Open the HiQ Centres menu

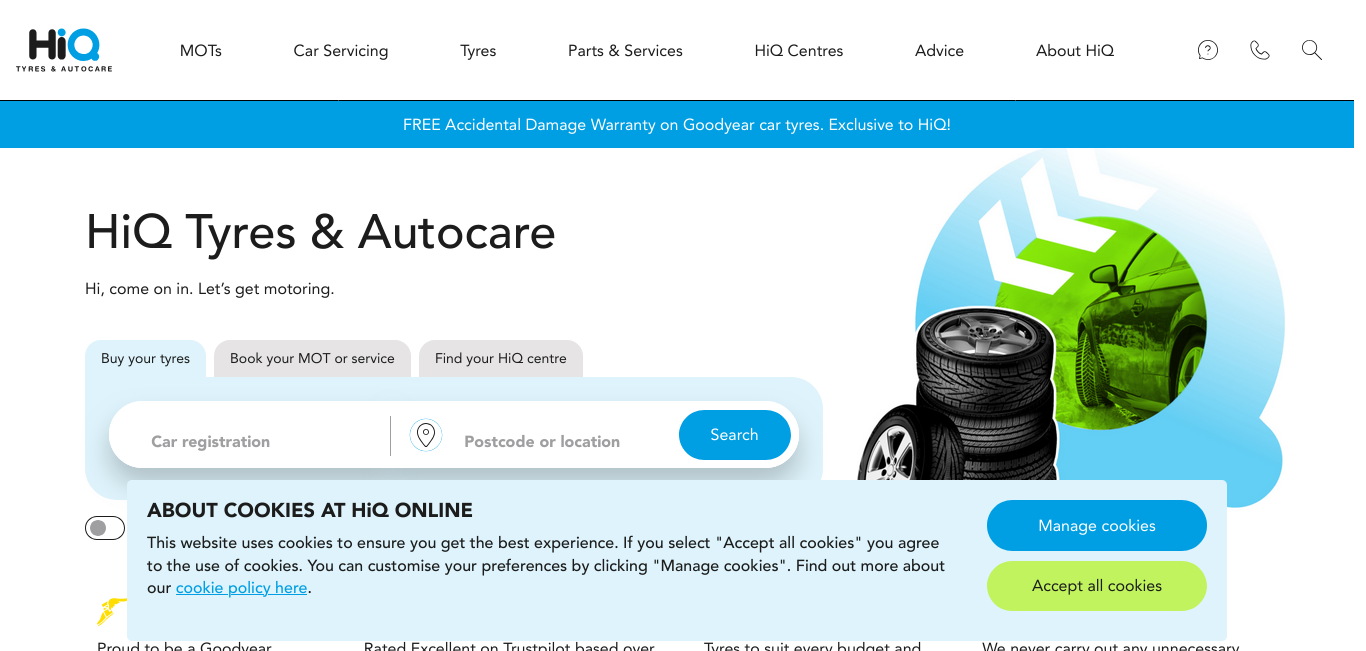pos(799,51)
